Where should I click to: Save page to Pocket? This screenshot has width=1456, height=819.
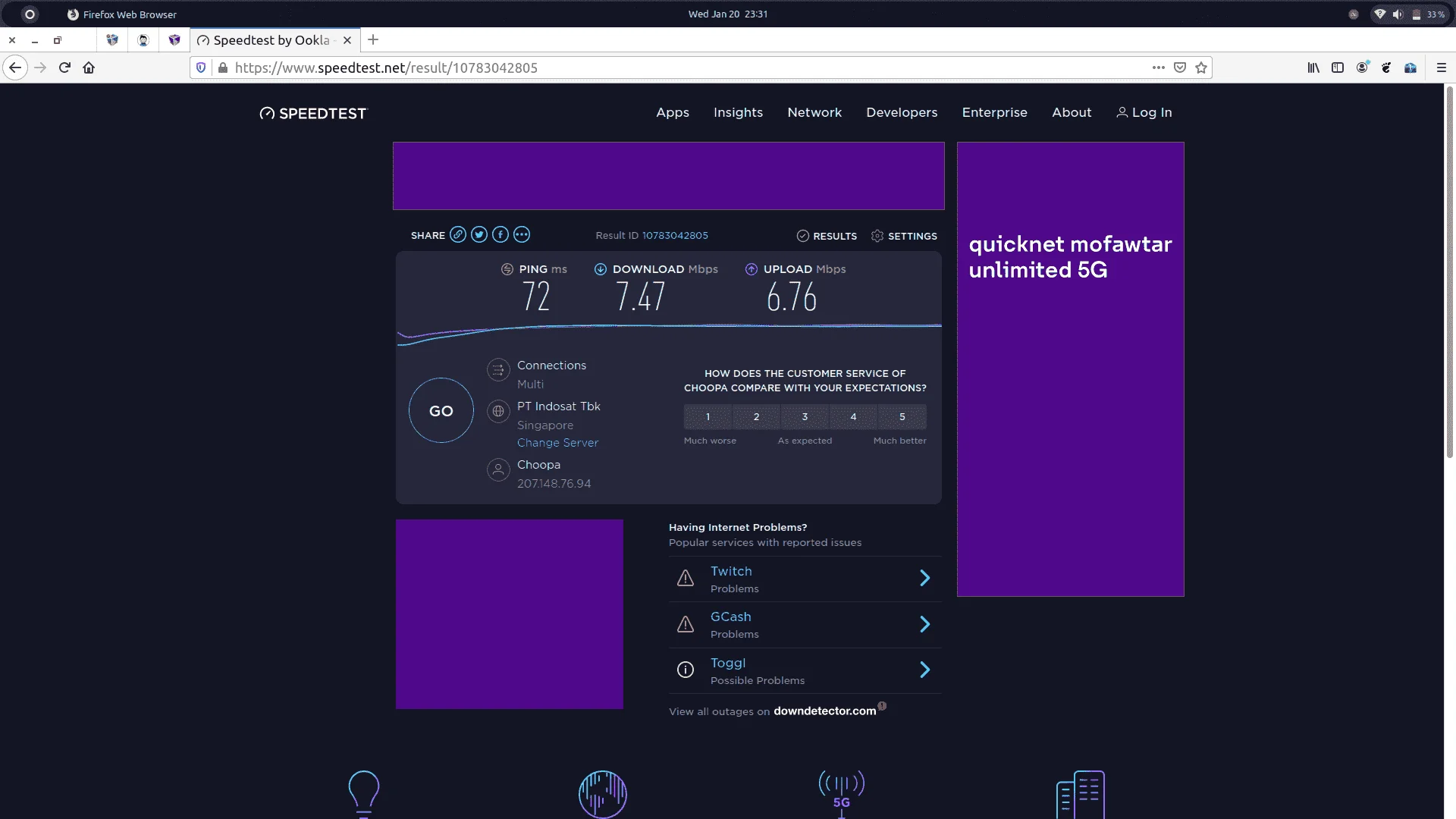[x=1179, y=67]
